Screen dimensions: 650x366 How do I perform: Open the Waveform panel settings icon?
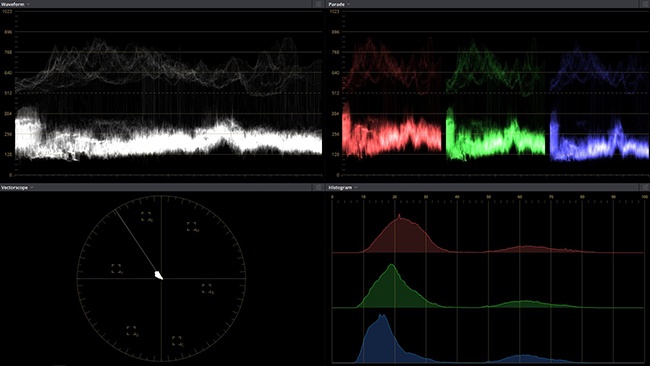pos(318,4)
